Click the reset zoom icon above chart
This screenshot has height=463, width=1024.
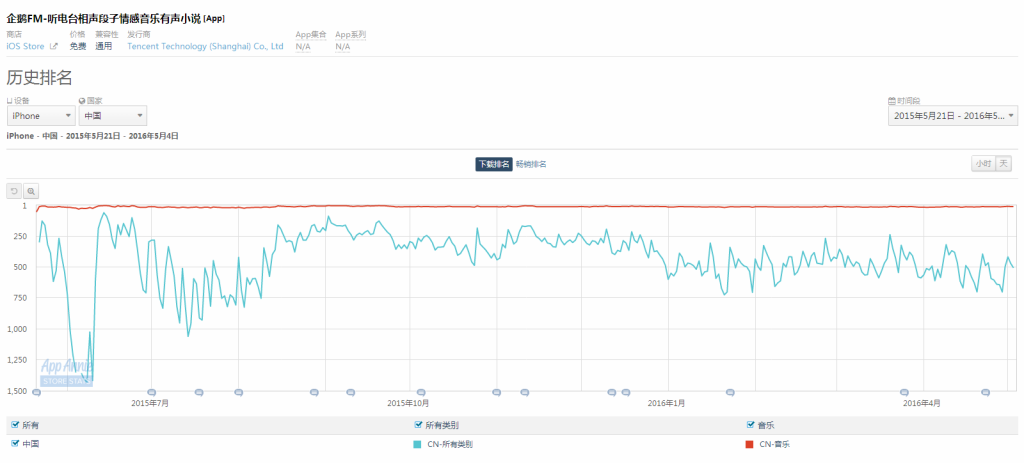14,191
